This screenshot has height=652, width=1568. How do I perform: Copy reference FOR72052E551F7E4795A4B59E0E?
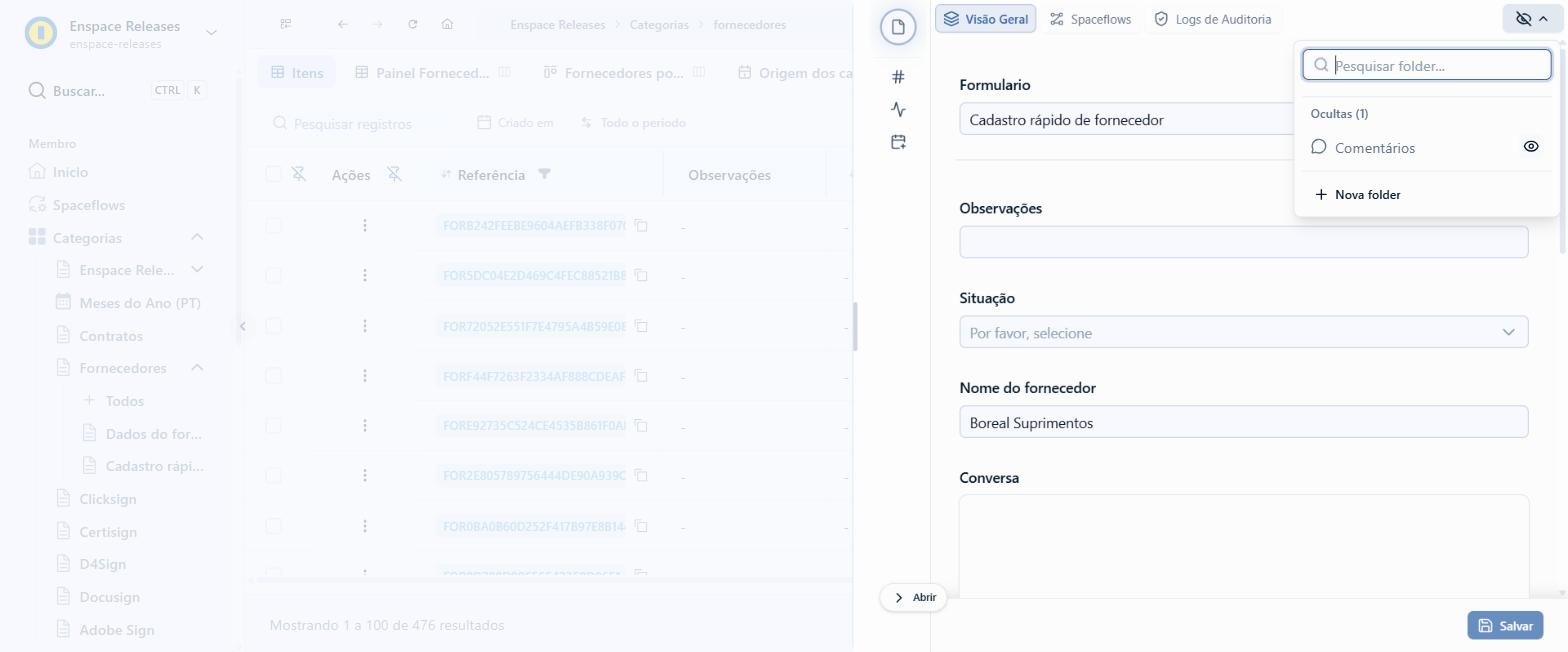pyautogui.click(x=641, y=326)
